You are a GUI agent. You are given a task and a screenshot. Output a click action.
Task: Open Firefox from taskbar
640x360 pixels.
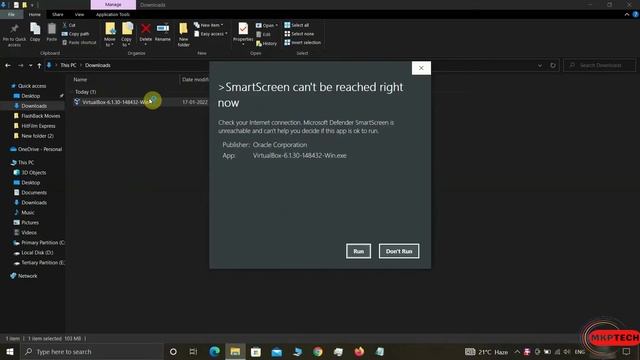[359, 351]
